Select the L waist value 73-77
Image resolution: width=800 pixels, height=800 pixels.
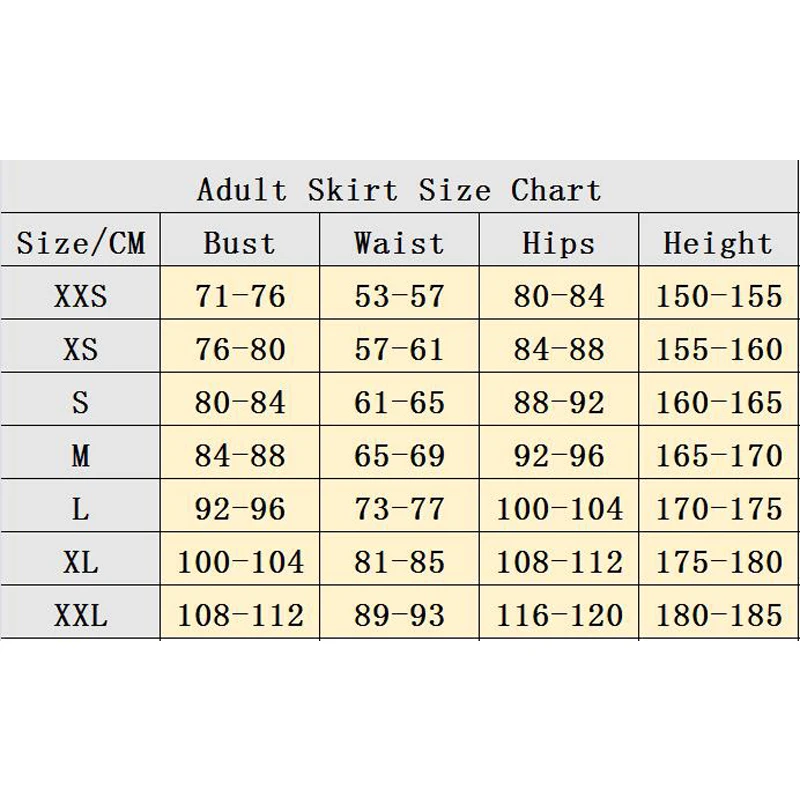[x=399, y=509]
